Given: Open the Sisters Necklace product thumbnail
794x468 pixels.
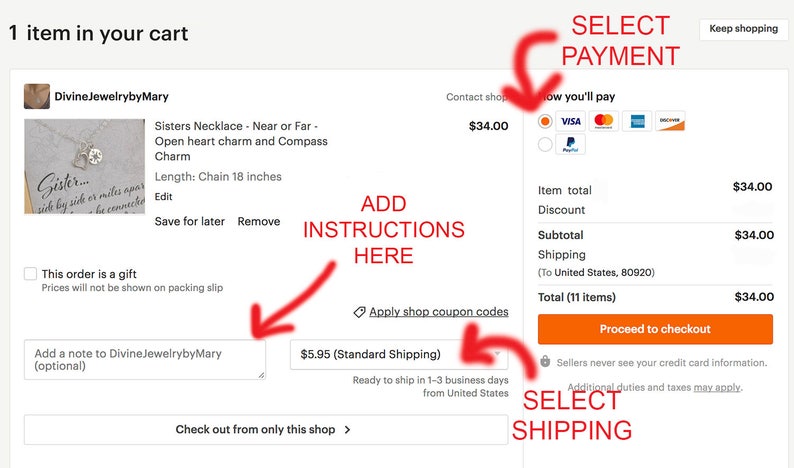Looking at the screenshot, I should (x=85, y=167).
